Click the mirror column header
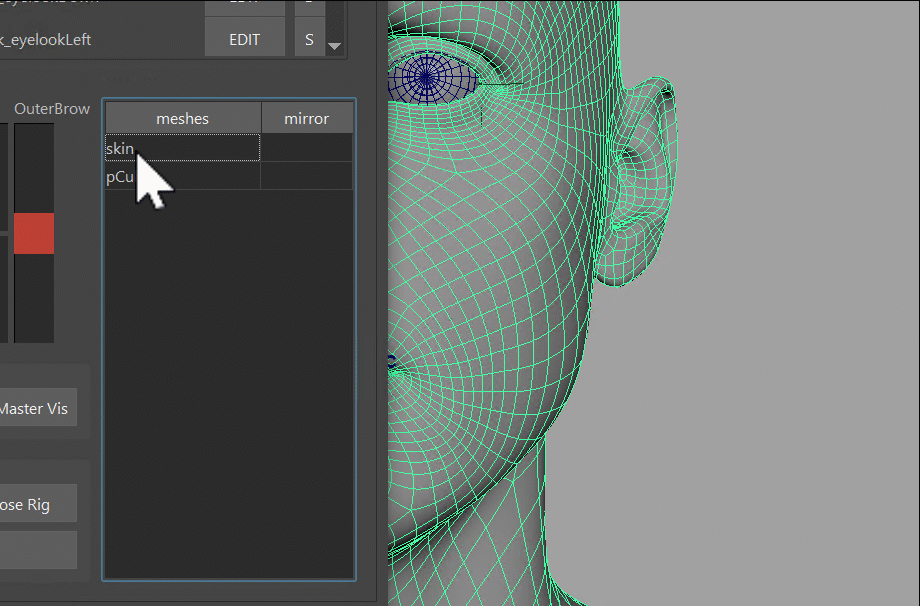Screen dimensions: 920x606 click(x=307, y=118)
